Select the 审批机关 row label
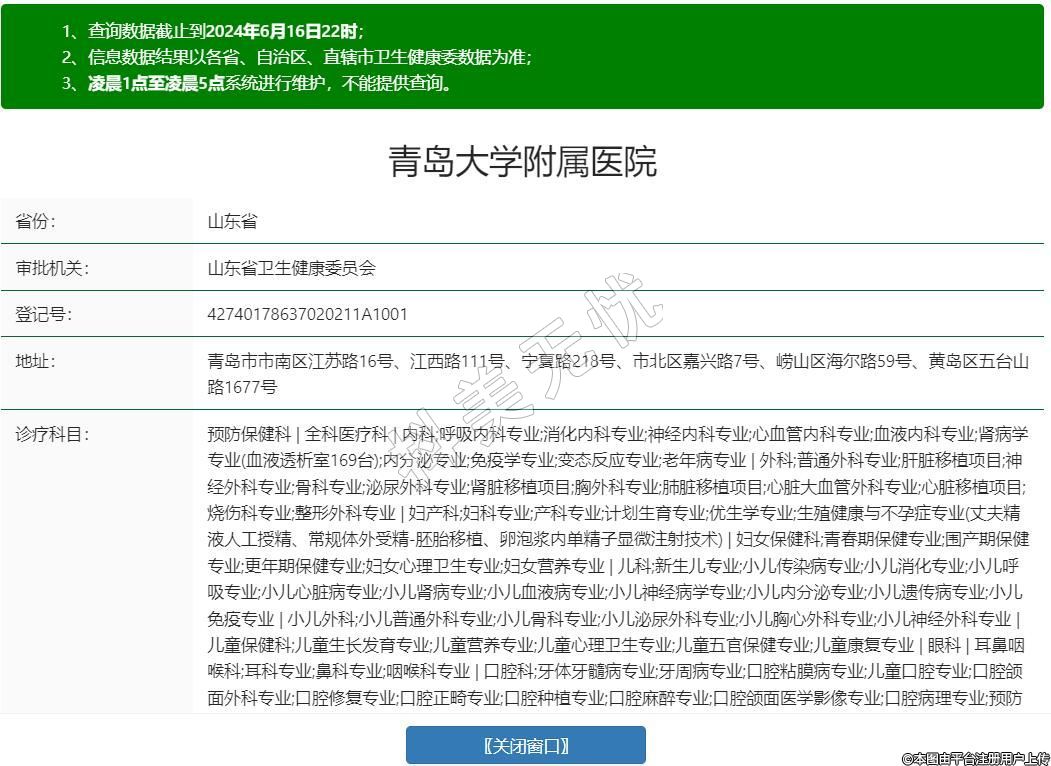1051x766 pixels. pos(52,268)
